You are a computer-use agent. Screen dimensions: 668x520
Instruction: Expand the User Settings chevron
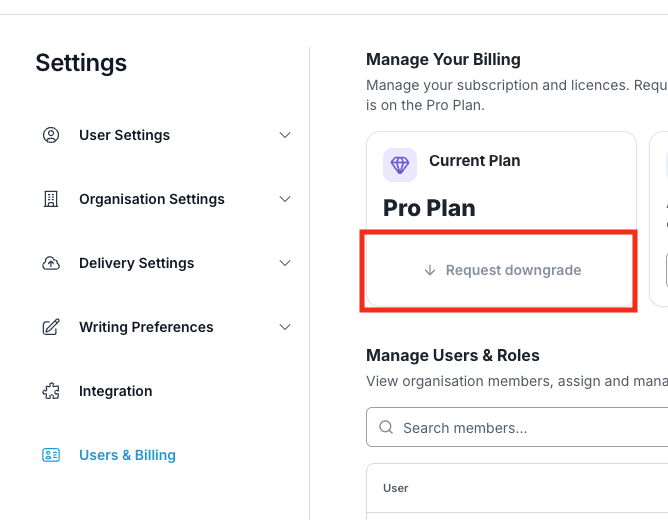[x=285, y=135]
